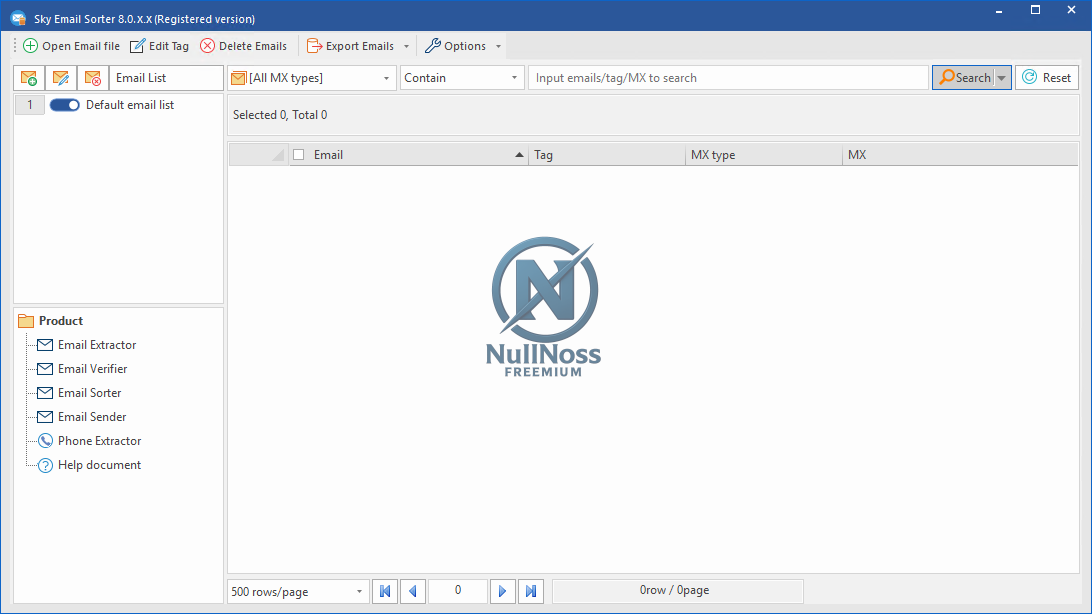
Task: Type in the search input field
Action: click(727, 77)
